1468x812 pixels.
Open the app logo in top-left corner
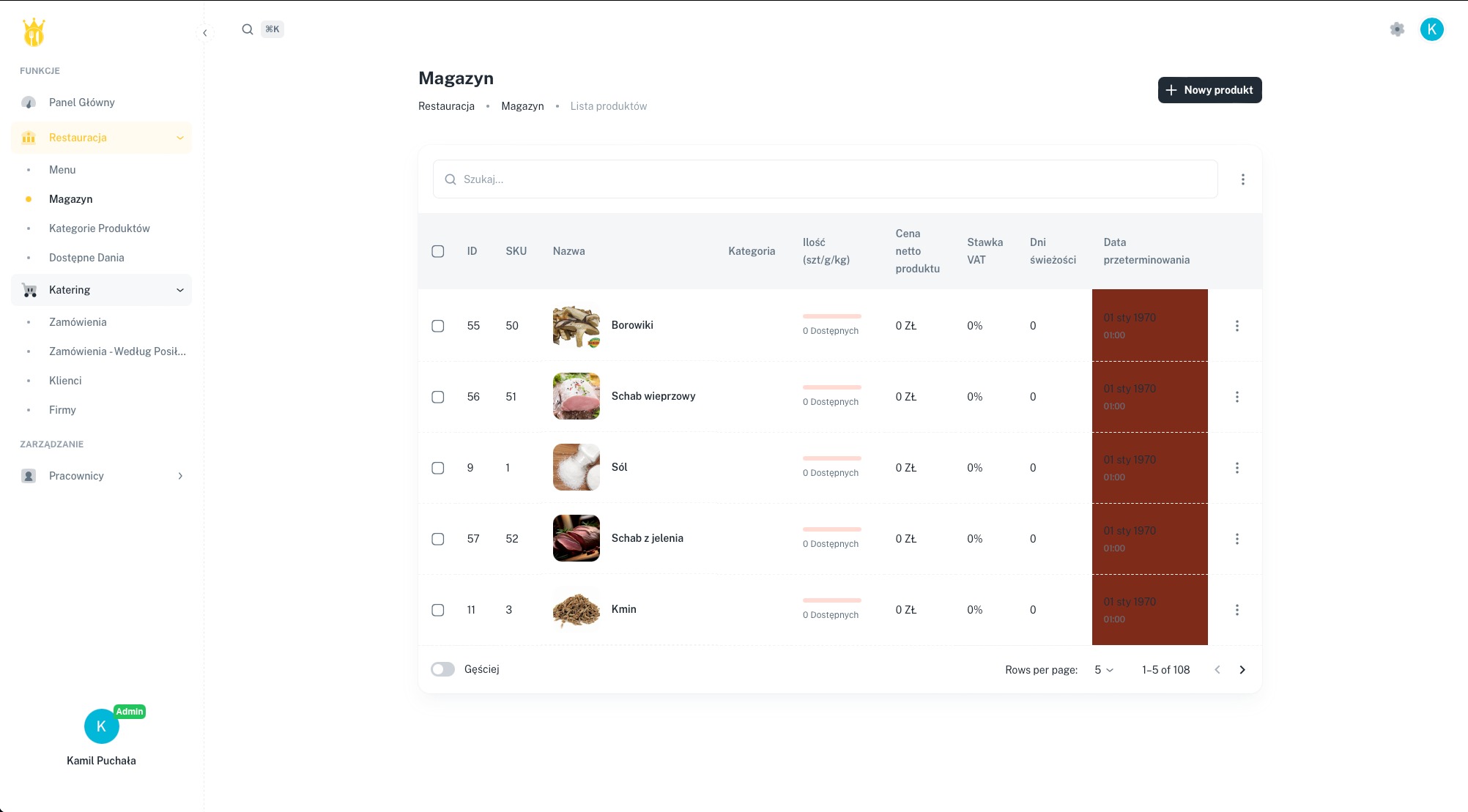[34, 31]
